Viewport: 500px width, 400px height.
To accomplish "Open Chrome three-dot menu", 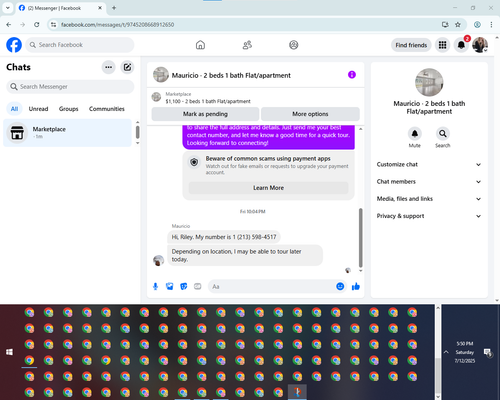I will (491, 25).
